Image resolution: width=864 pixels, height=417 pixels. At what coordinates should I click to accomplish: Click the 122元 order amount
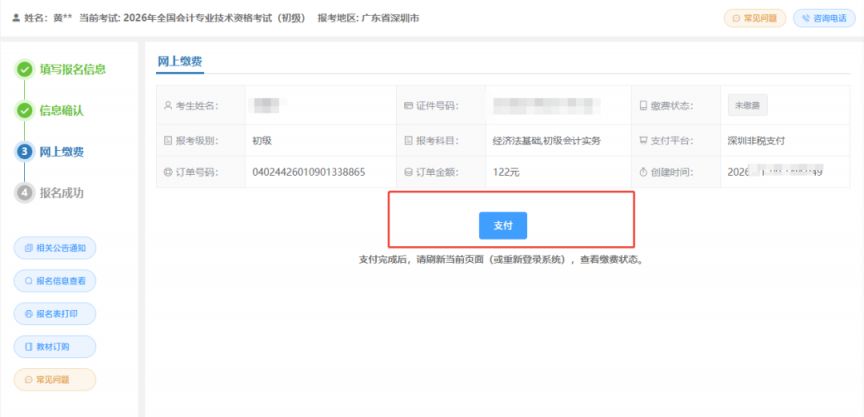[506, 172]
